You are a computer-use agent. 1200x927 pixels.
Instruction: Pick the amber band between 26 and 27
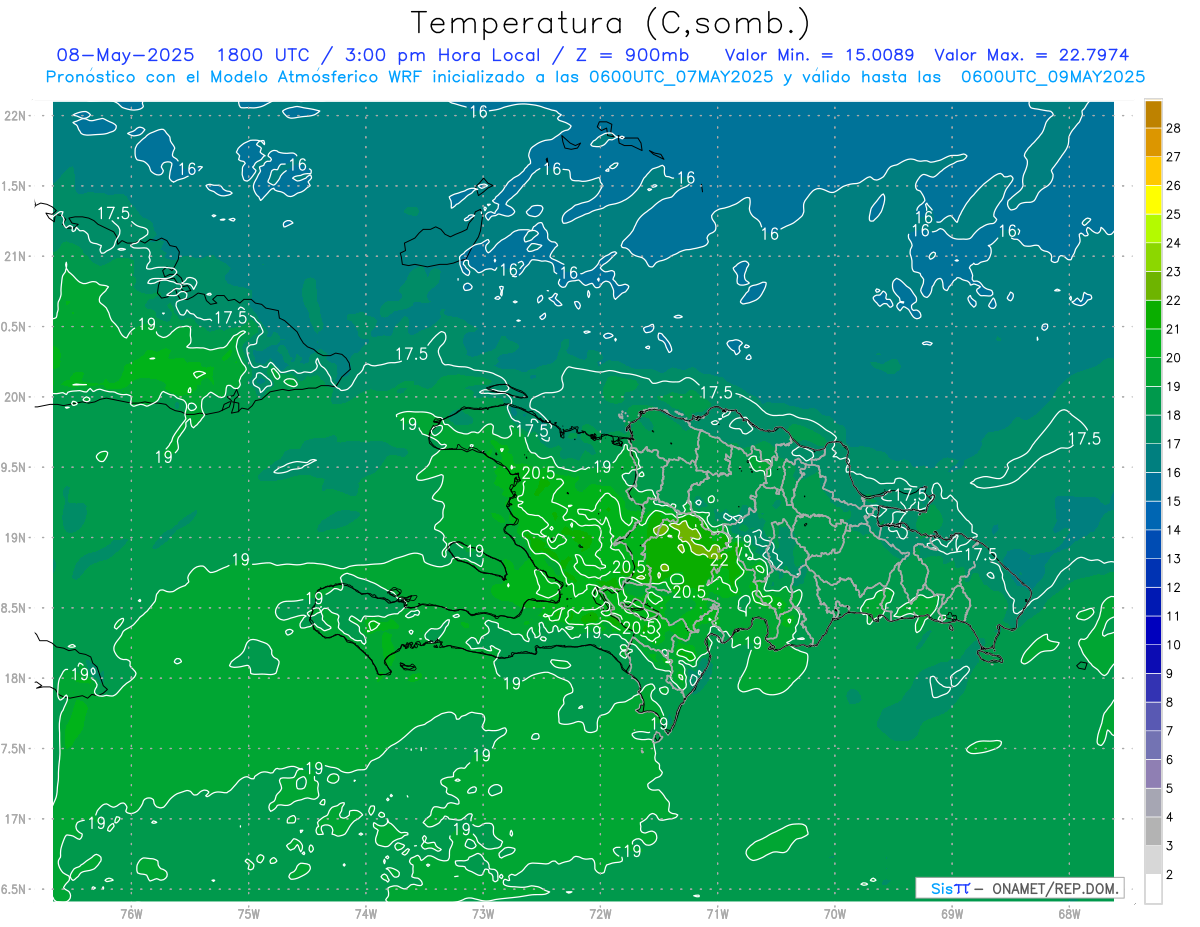pos(1153,171)
